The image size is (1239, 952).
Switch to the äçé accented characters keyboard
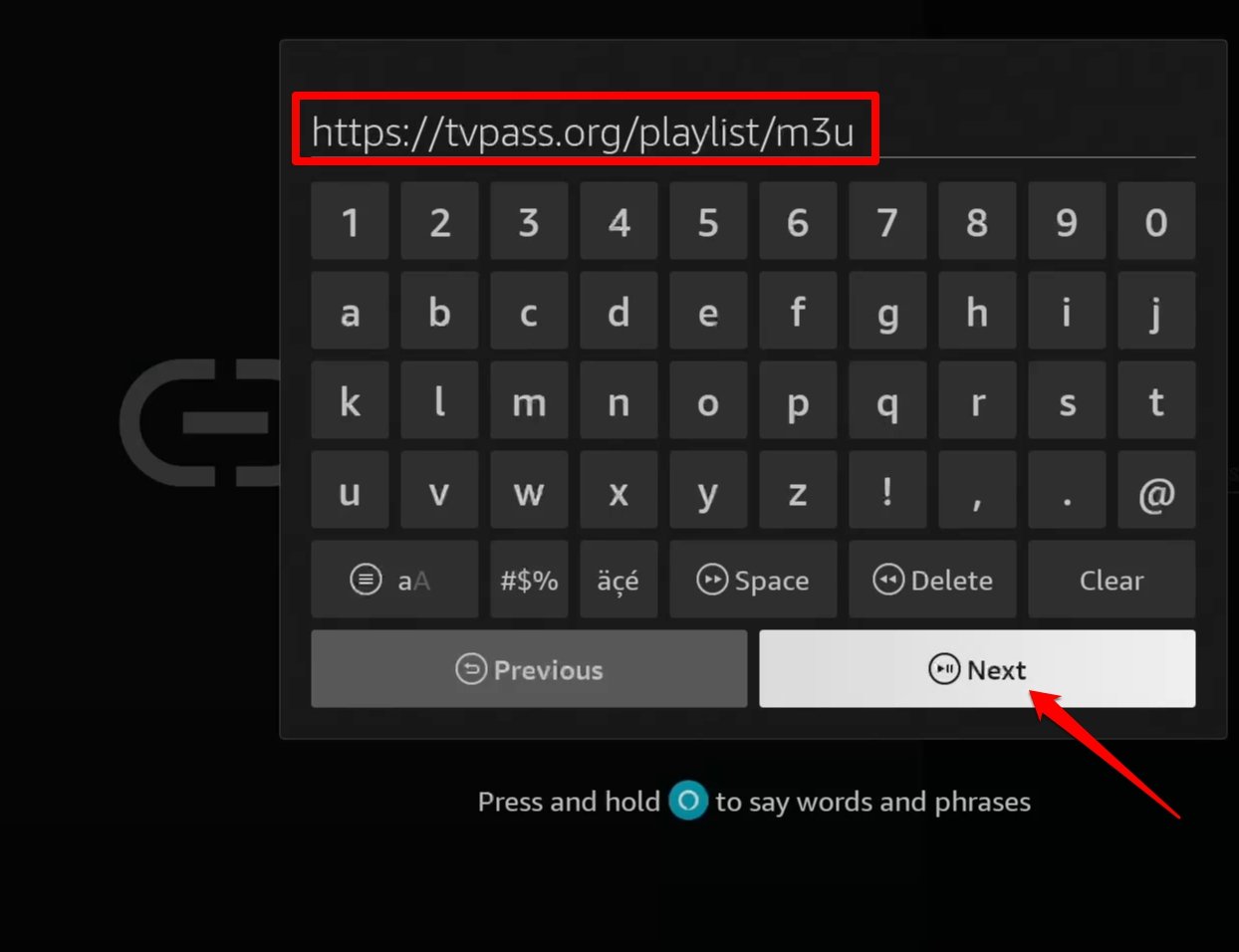pos(619,579)
